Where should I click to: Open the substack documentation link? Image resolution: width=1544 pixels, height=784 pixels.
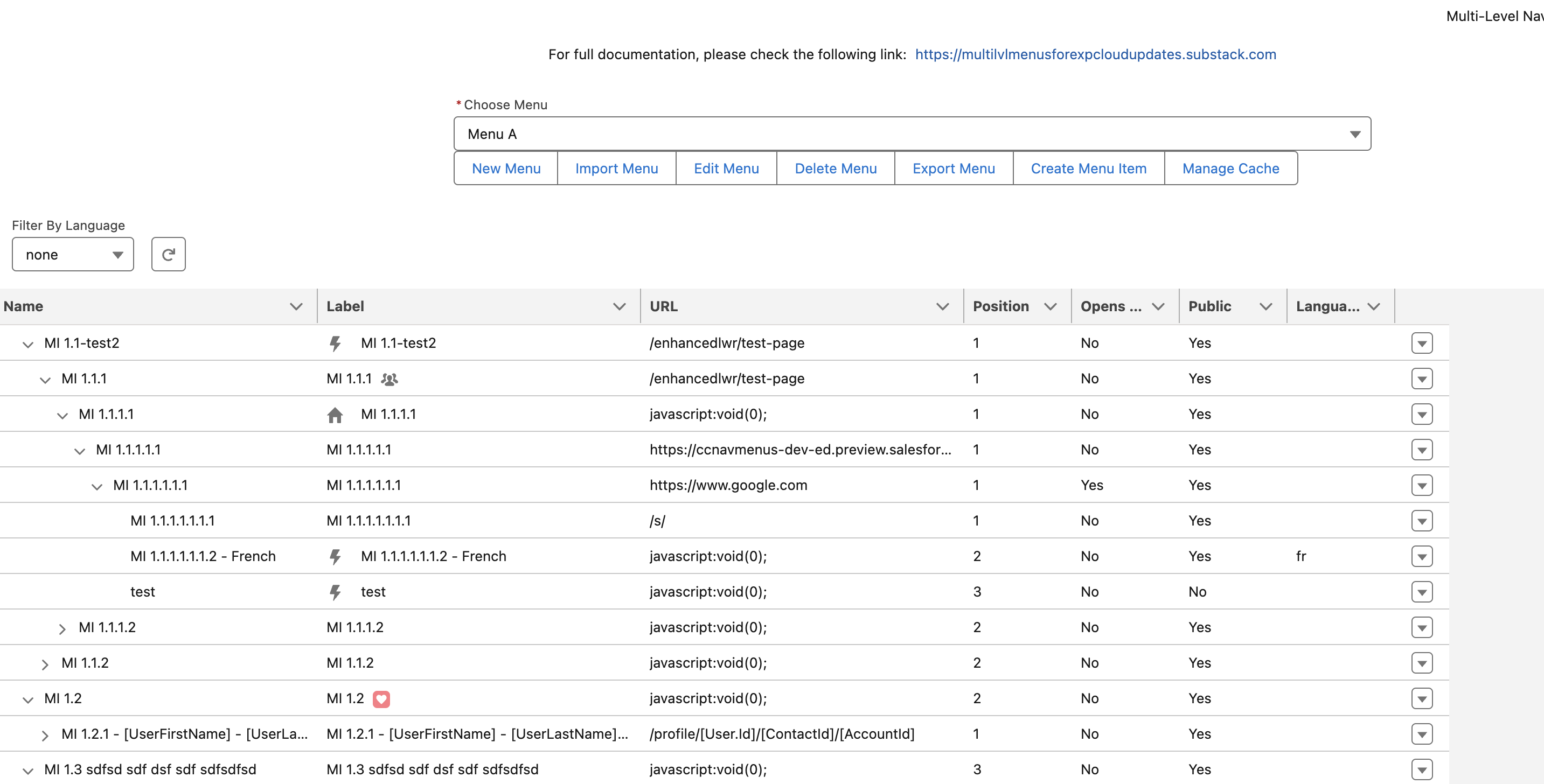pyautogui.click(x=1095, y=54)
